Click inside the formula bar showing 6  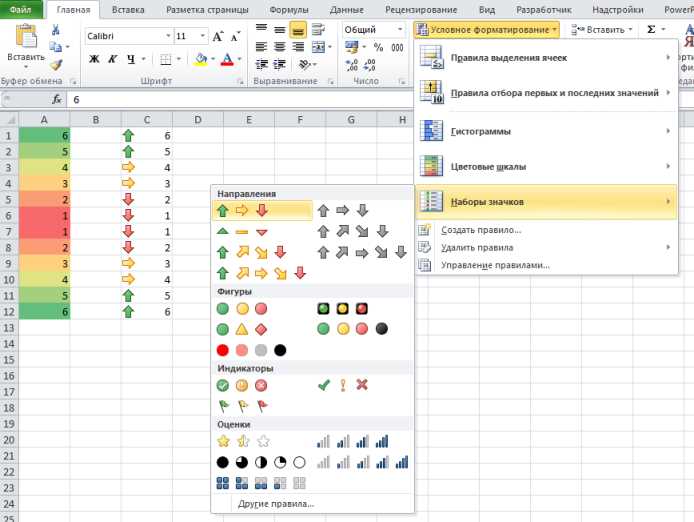(239, 100)
